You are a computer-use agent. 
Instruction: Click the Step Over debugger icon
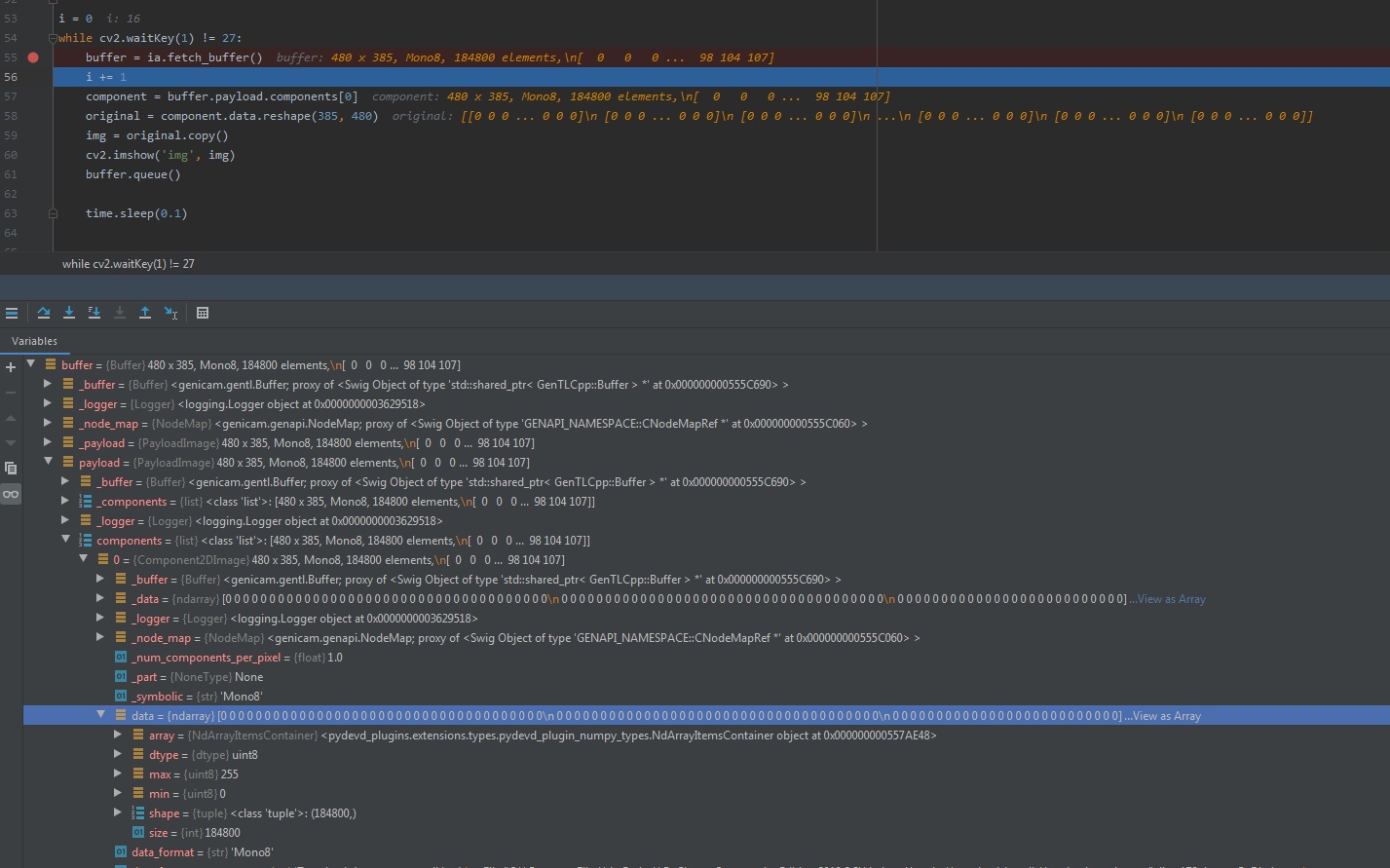[x=44, y=313]
